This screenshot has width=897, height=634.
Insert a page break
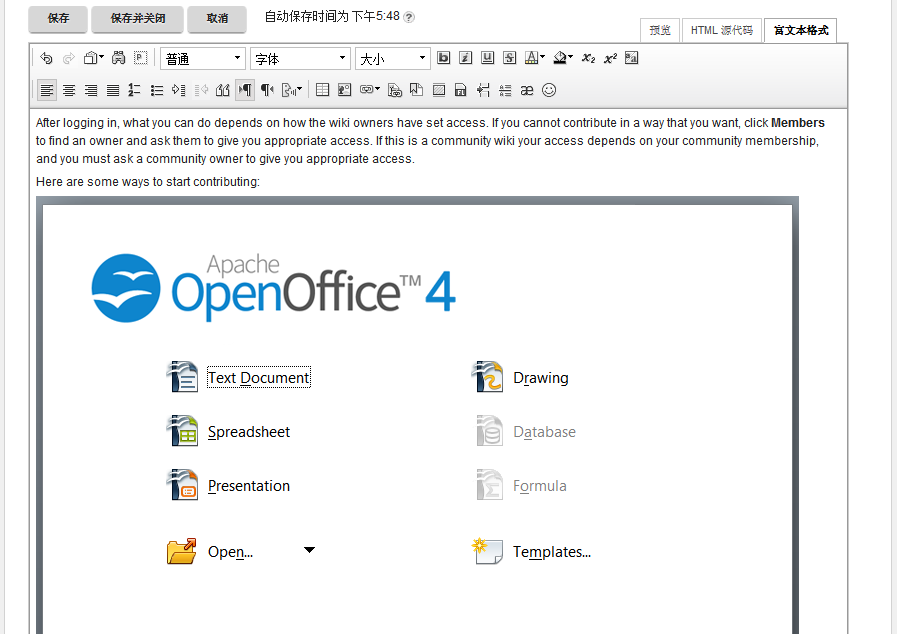pyautogui.click(x=483, y=90)
